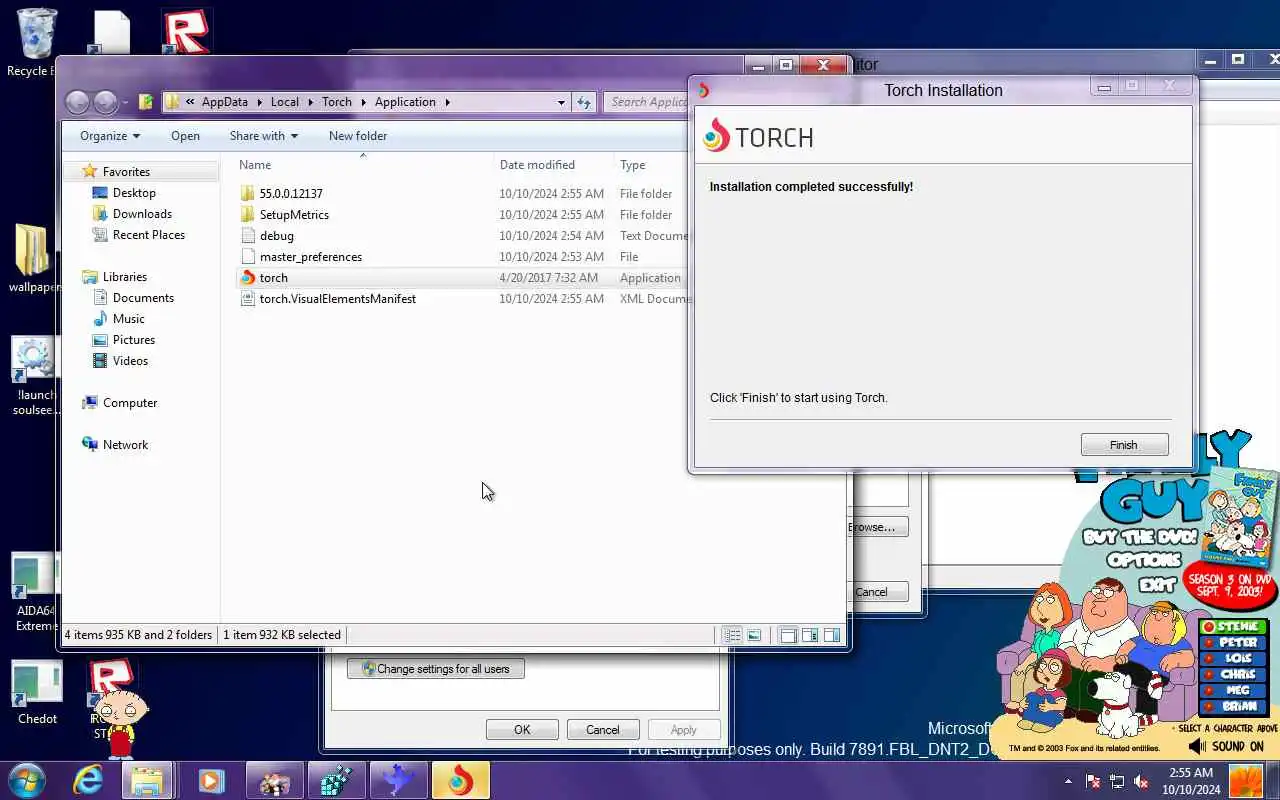
Task: Select BRIAN in Family Guy gadget
Action: click(1234, 707)
